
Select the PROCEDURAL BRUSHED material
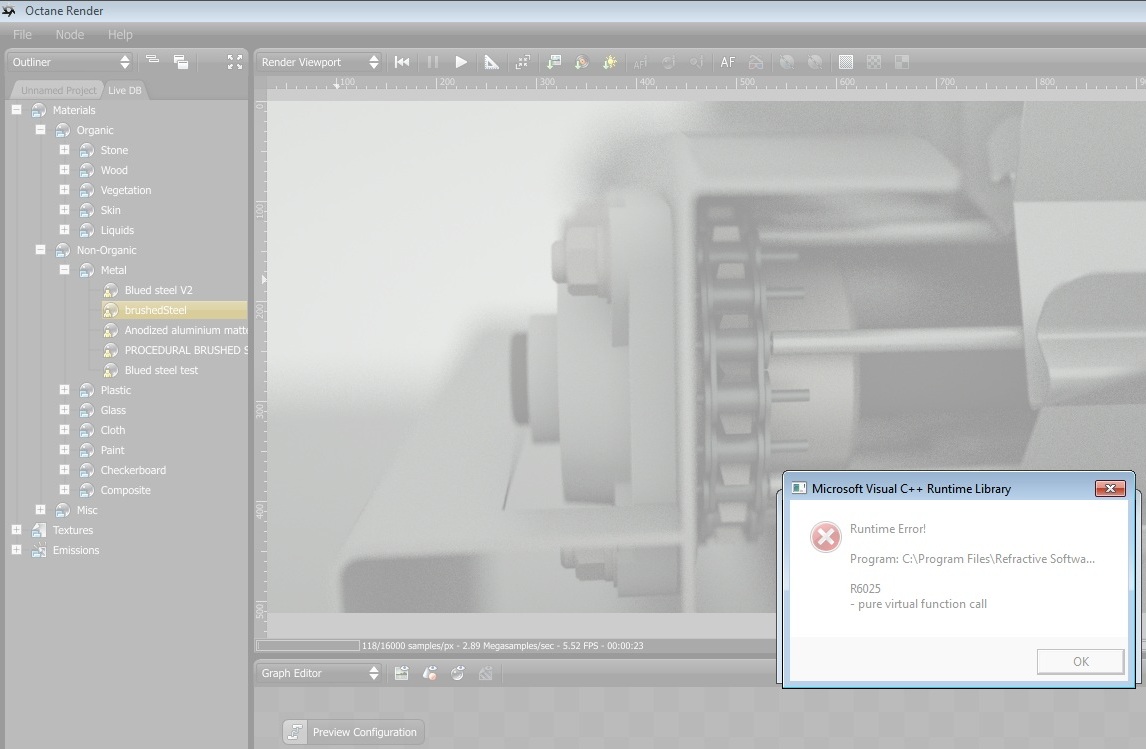tap(186, 350)
